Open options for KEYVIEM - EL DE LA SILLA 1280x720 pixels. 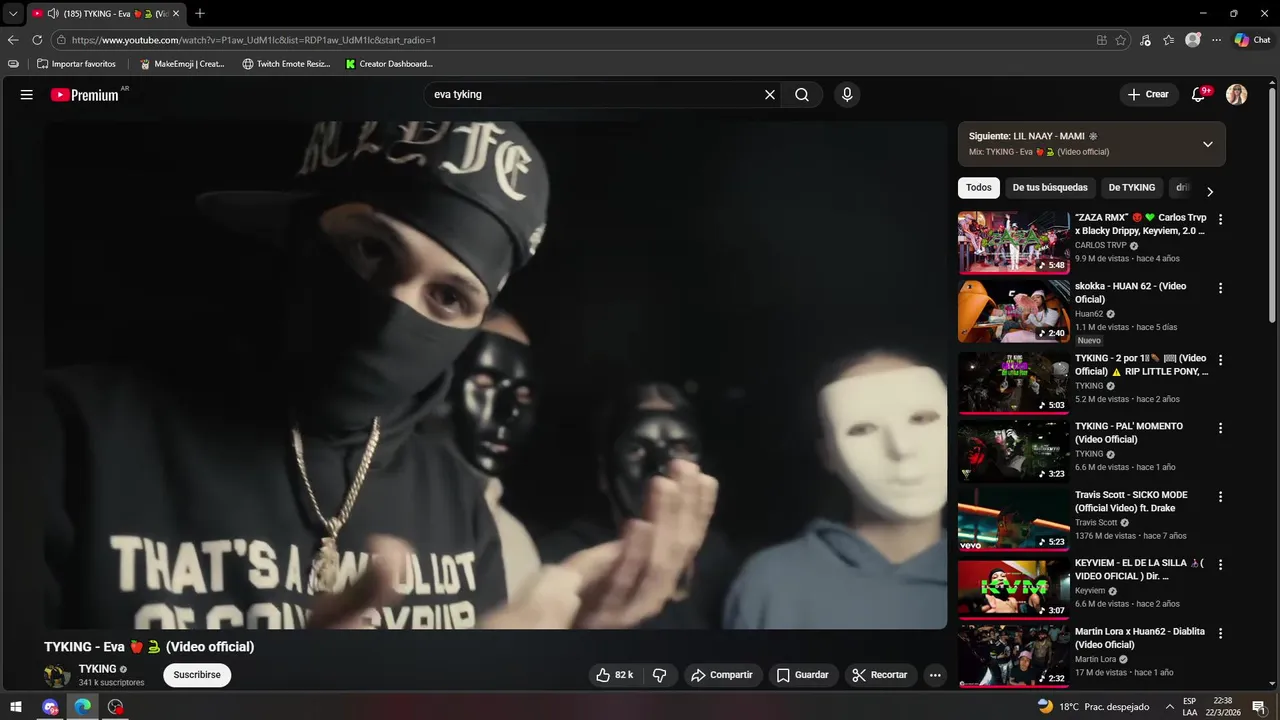click(x=1220, y=565)
